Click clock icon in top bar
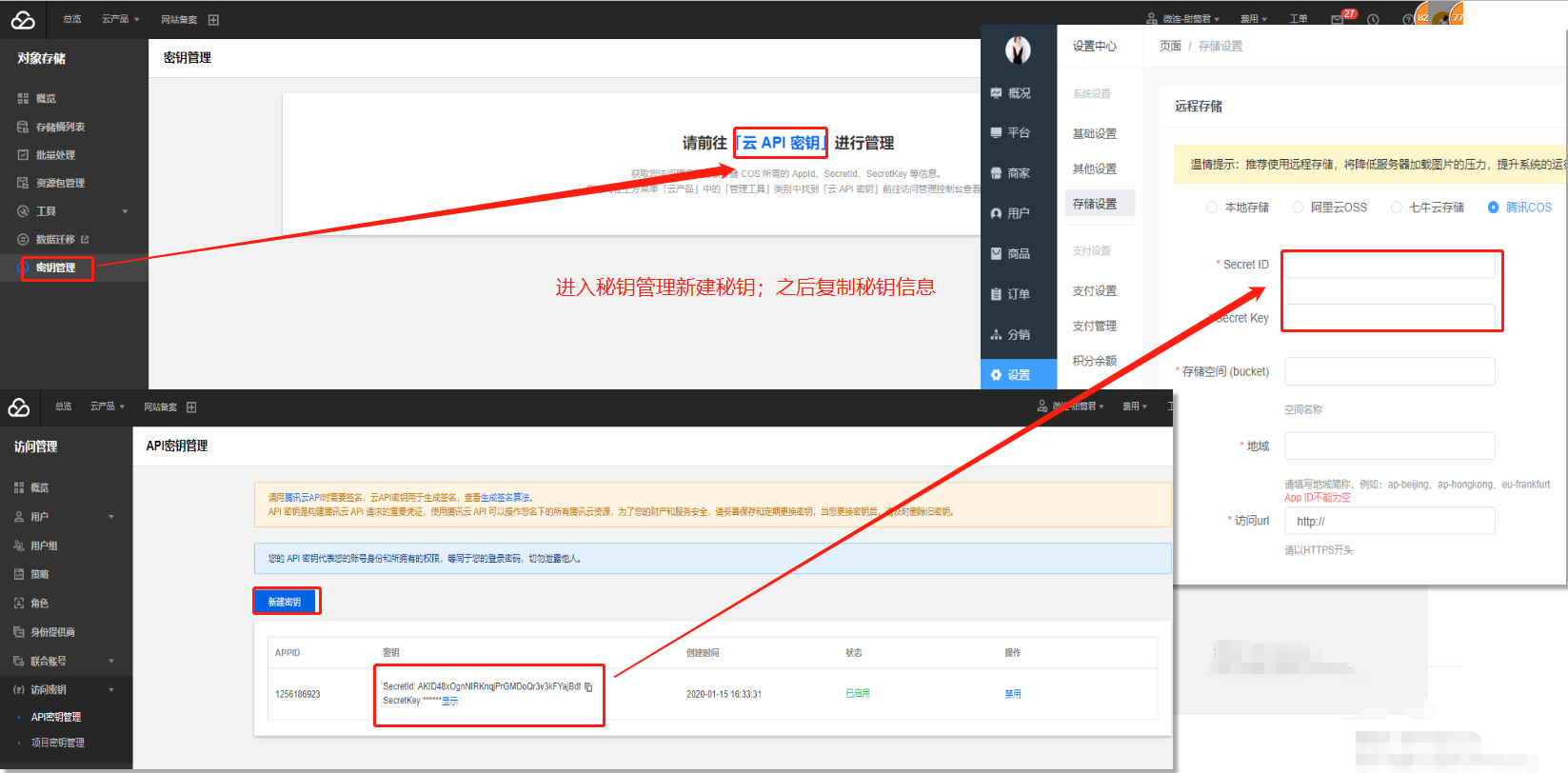1568x773 pixels. click(x=1373, y=19)
